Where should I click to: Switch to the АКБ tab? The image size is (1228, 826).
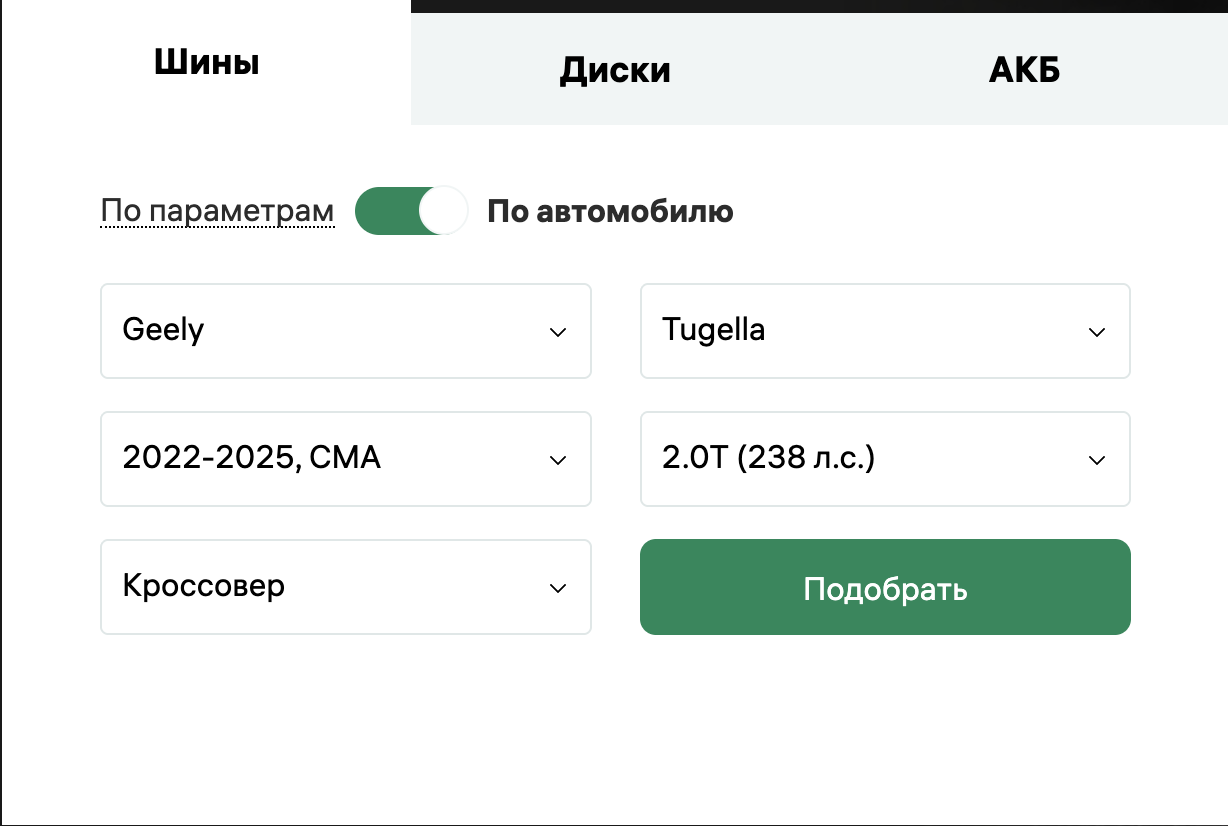[x=1023, y=68]
